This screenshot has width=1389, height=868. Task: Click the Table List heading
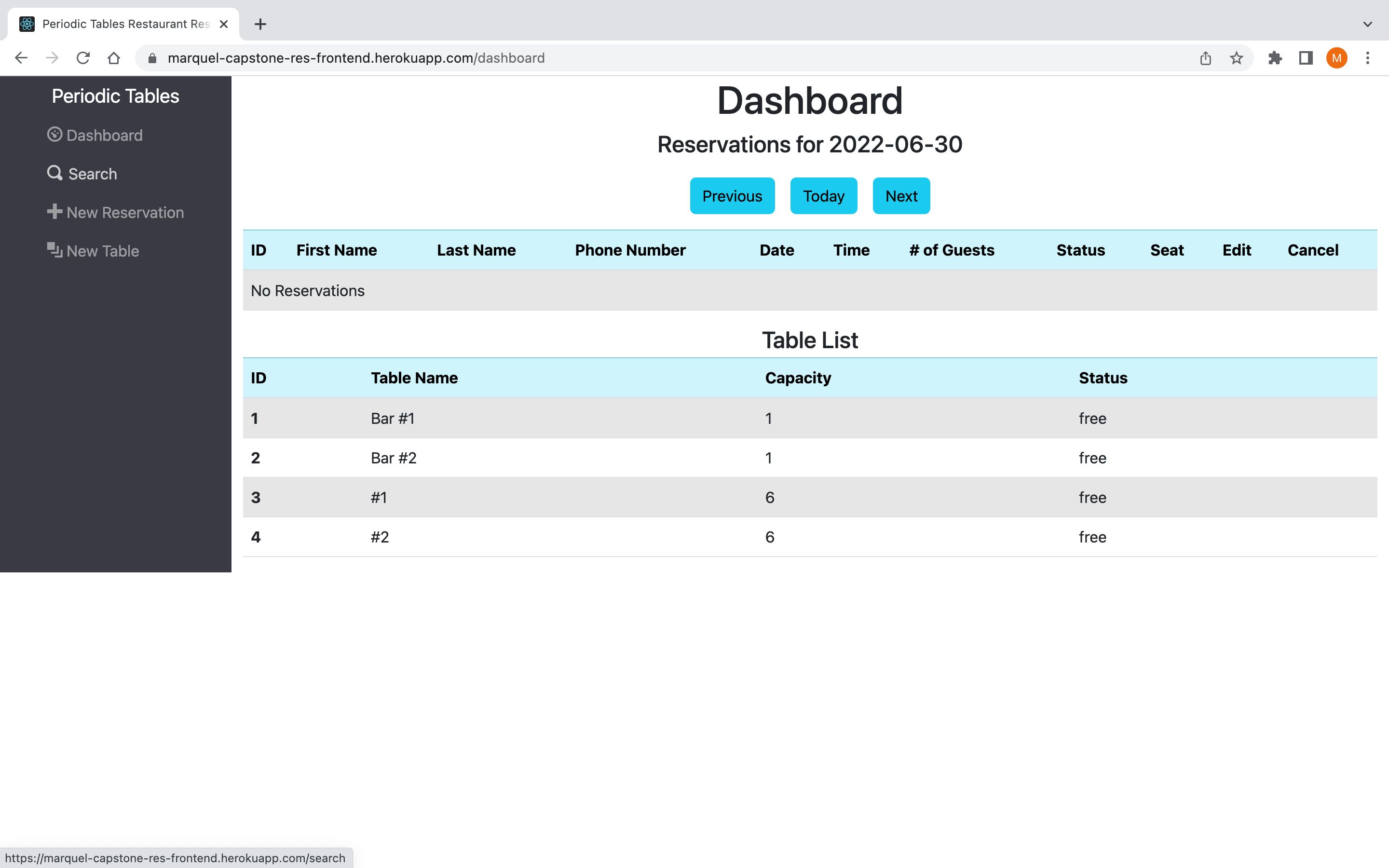(810, 340)
